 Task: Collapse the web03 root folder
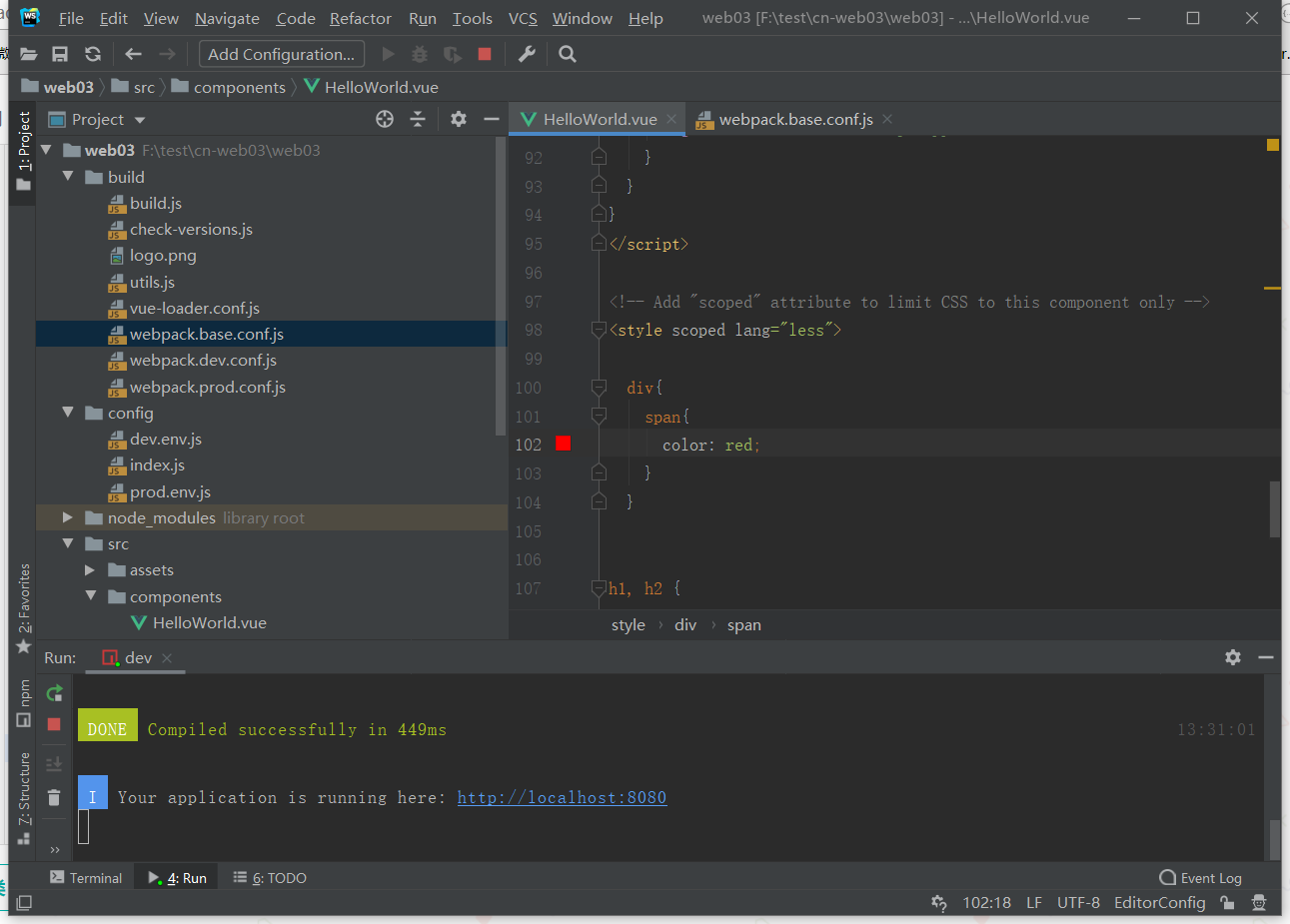pos(46,150)
